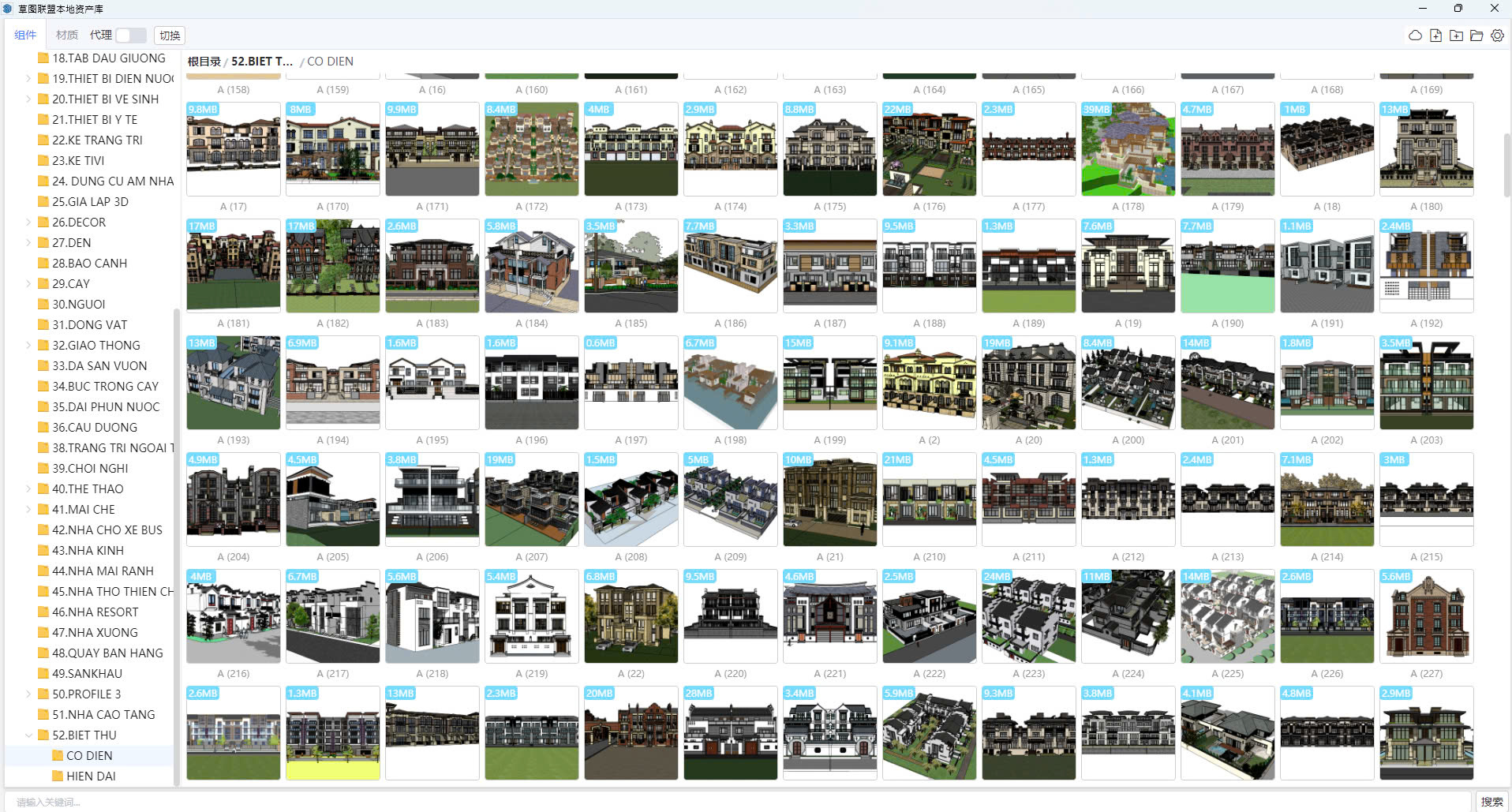This screenshot has width=1512, height=812.
Task: Go to 根目录 in the breadcrumb
Action: [204, 62]
